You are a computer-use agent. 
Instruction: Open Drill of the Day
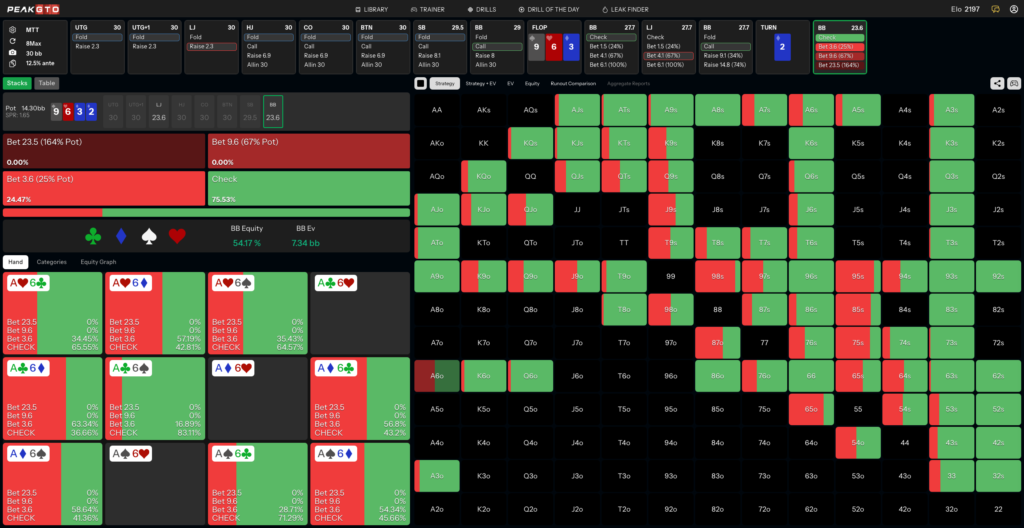pos(549,10)
